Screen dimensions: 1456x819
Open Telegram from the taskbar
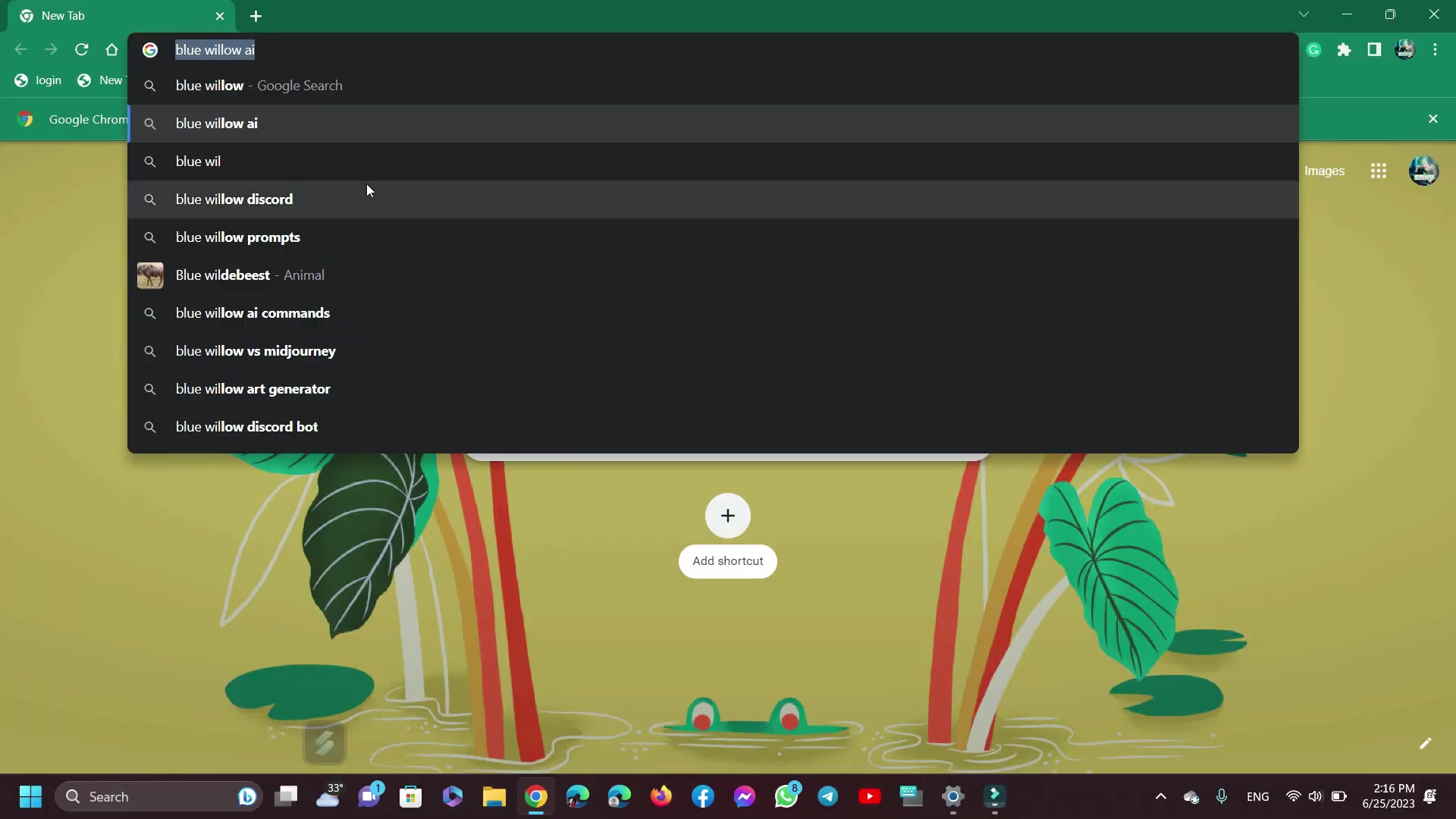point(828,796)
